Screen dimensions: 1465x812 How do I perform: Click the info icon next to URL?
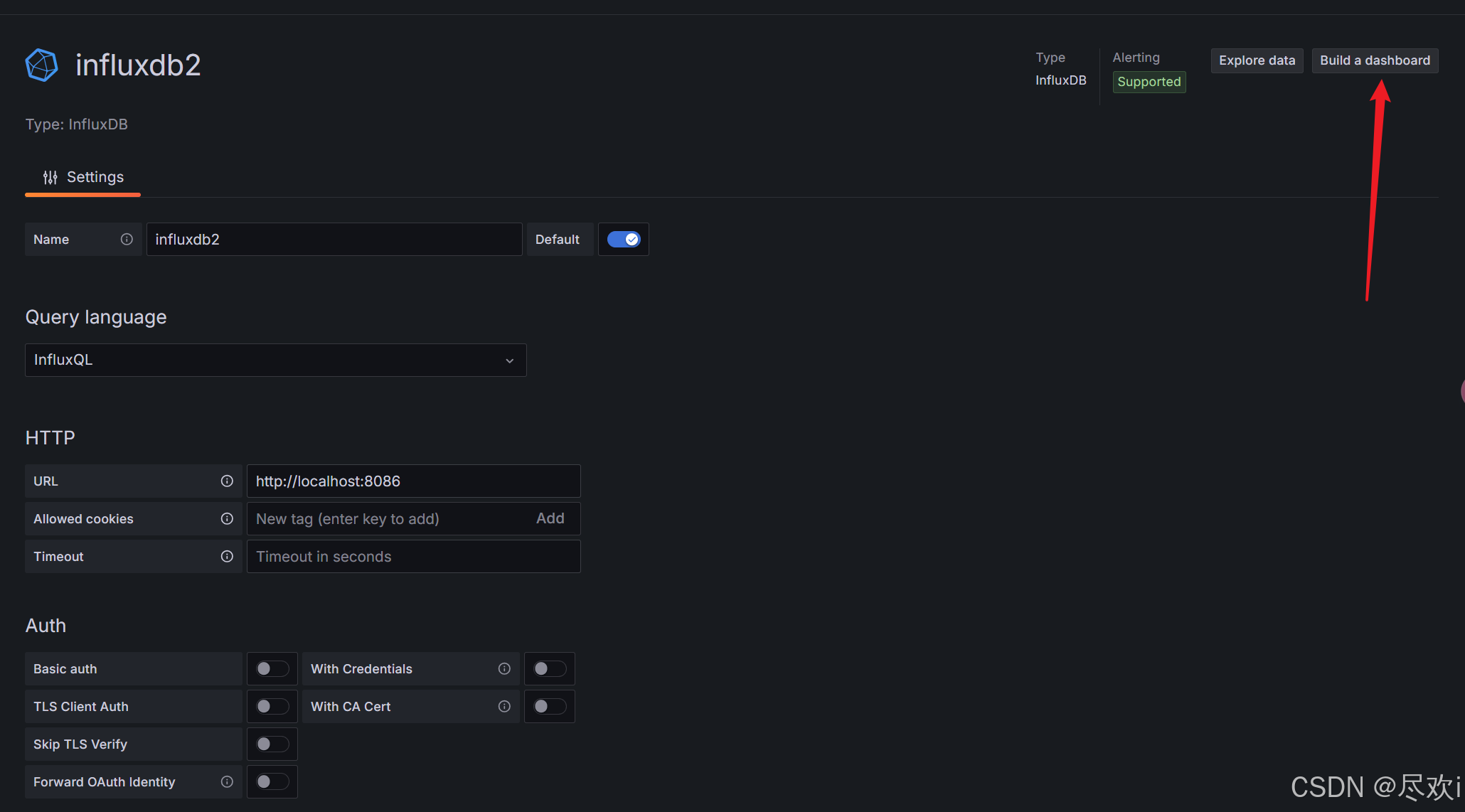click(x=227, y=481)
